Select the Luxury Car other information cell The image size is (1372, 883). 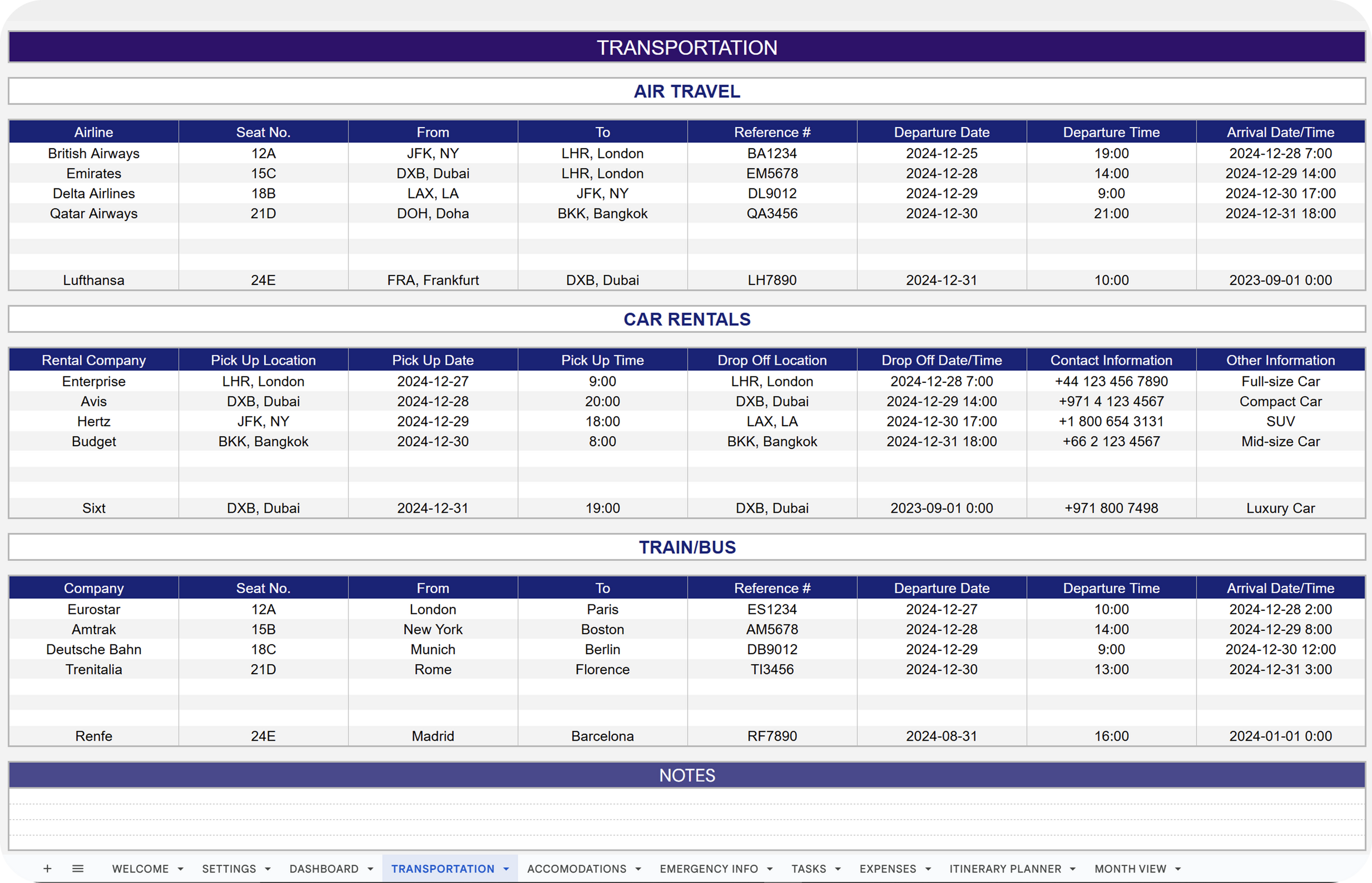(x=1280, y=508)
